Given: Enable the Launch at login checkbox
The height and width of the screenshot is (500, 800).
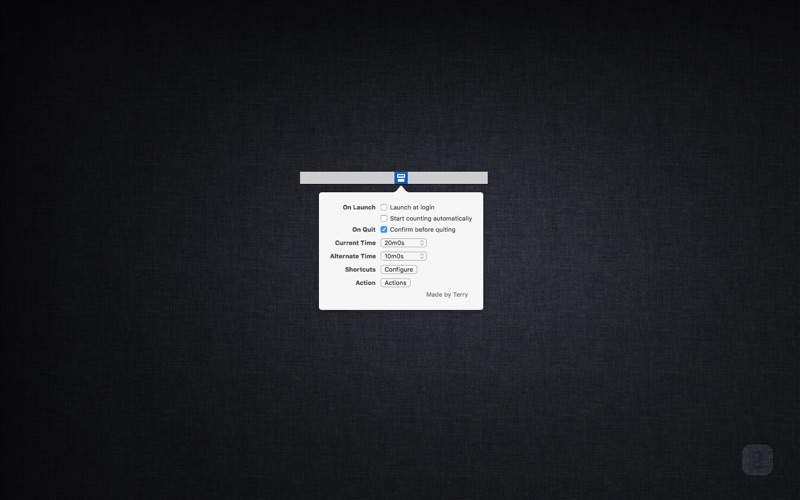Looking at the screenshot, I should (x=384, y=207).
